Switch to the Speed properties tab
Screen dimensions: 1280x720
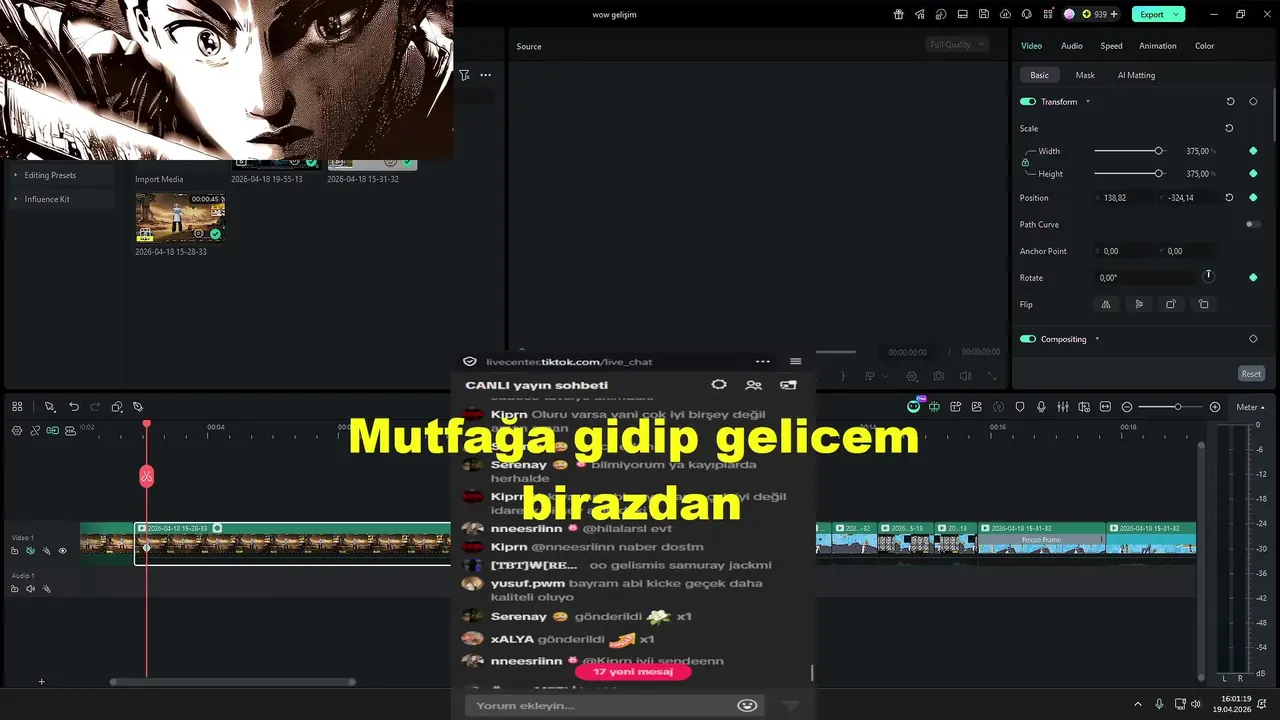[1111, 46]
